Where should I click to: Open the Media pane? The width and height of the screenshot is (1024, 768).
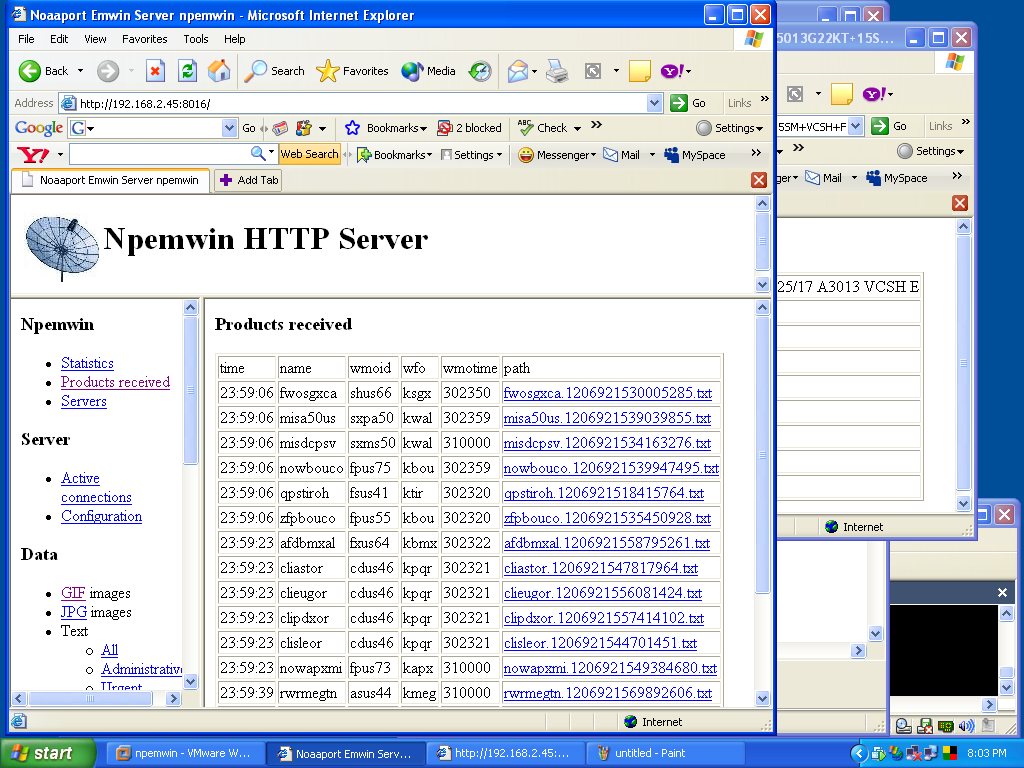pyautogui.click(x=428, y=71)
